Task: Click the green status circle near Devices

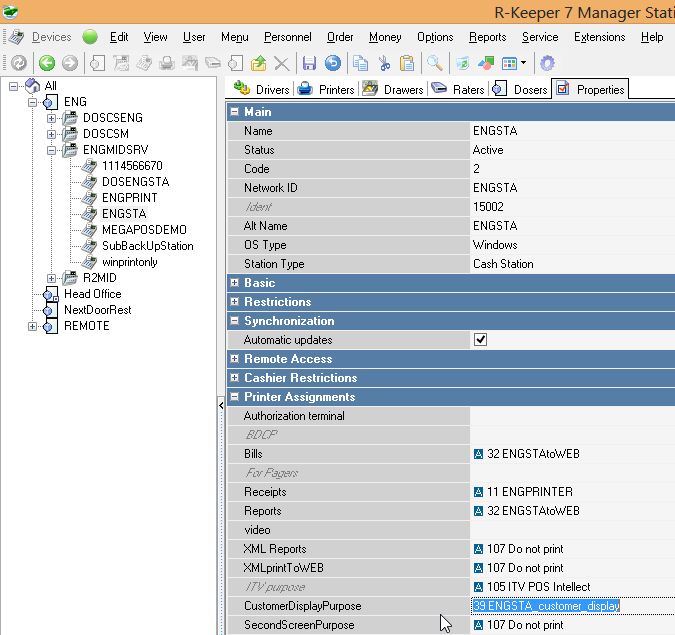Action: pyautogui.click(x=90, y=37)
